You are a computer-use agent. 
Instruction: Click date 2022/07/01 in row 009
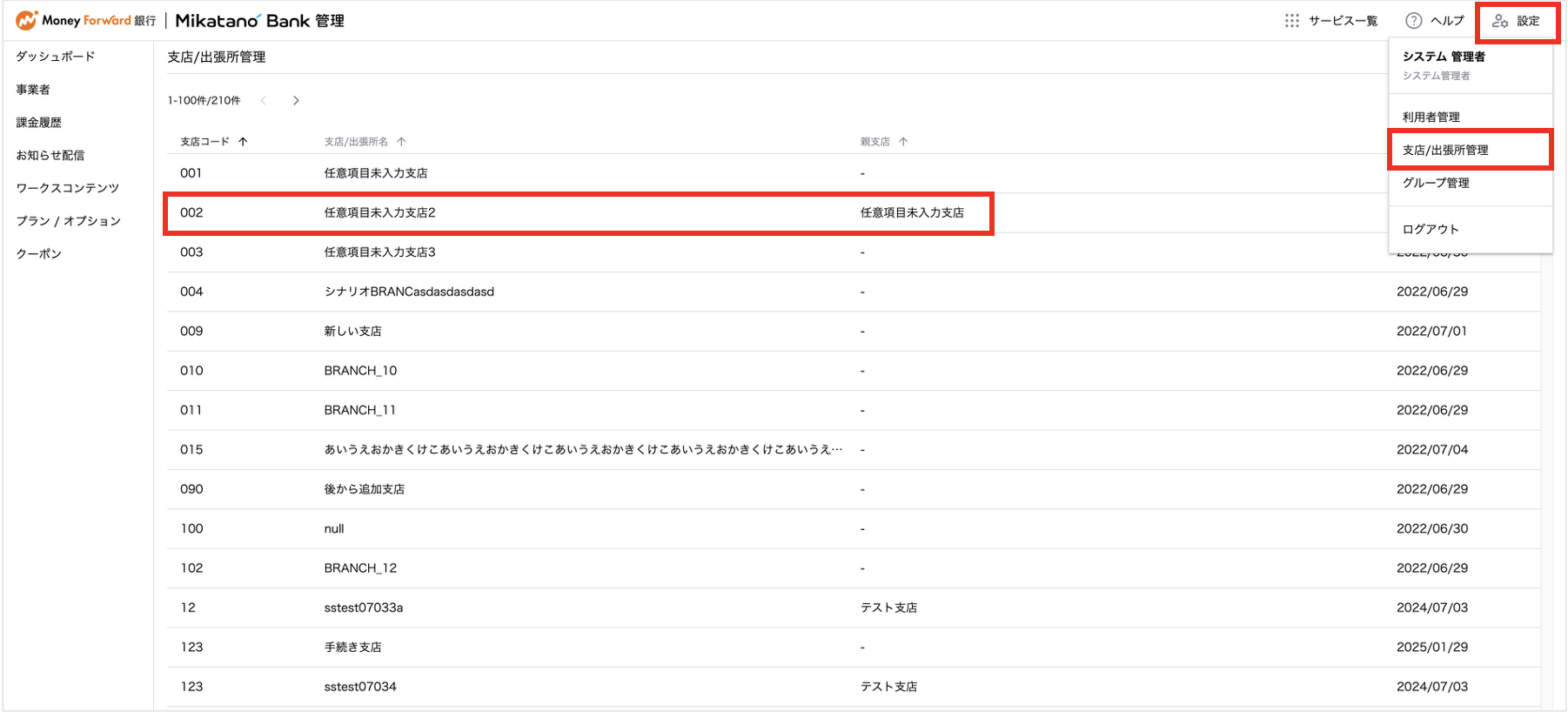click(1432, 332)
